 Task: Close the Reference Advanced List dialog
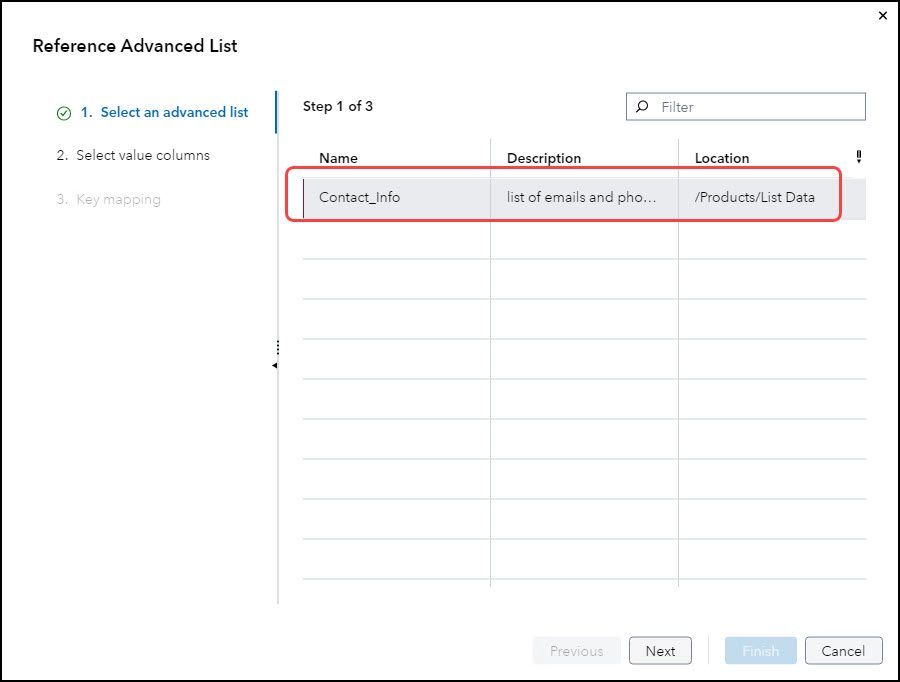882,16
